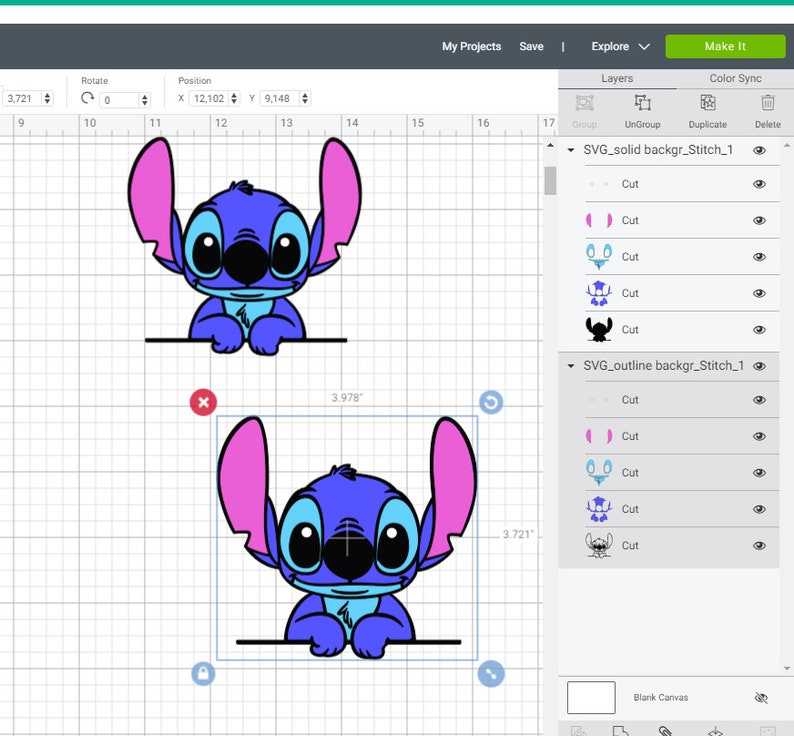Select the pink ears layer thumbnail in SVG_outline group
This screenshot has width=794, height=736.
599,436
